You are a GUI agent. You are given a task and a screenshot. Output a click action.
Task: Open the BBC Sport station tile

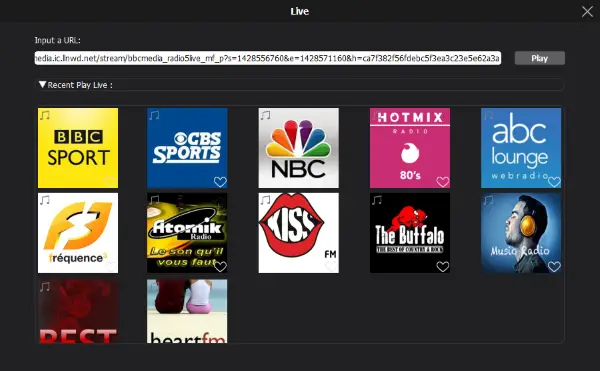coord(78,148)
